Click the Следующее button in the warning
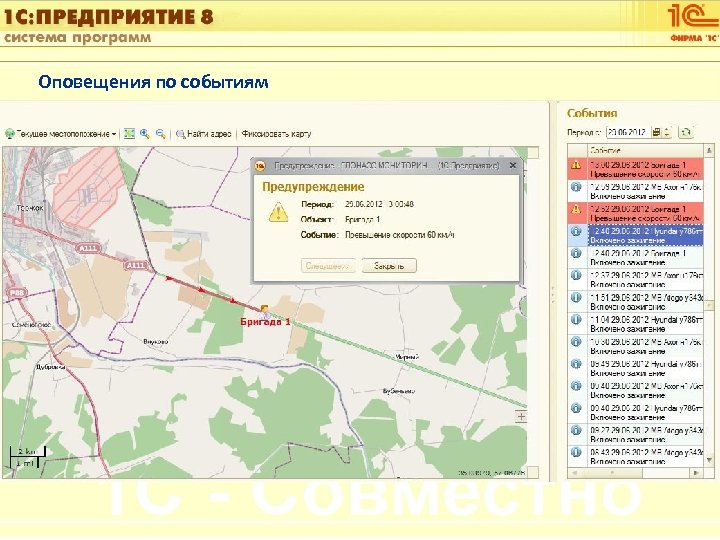This screenshot has width=720, height=540. coord(328,266)
